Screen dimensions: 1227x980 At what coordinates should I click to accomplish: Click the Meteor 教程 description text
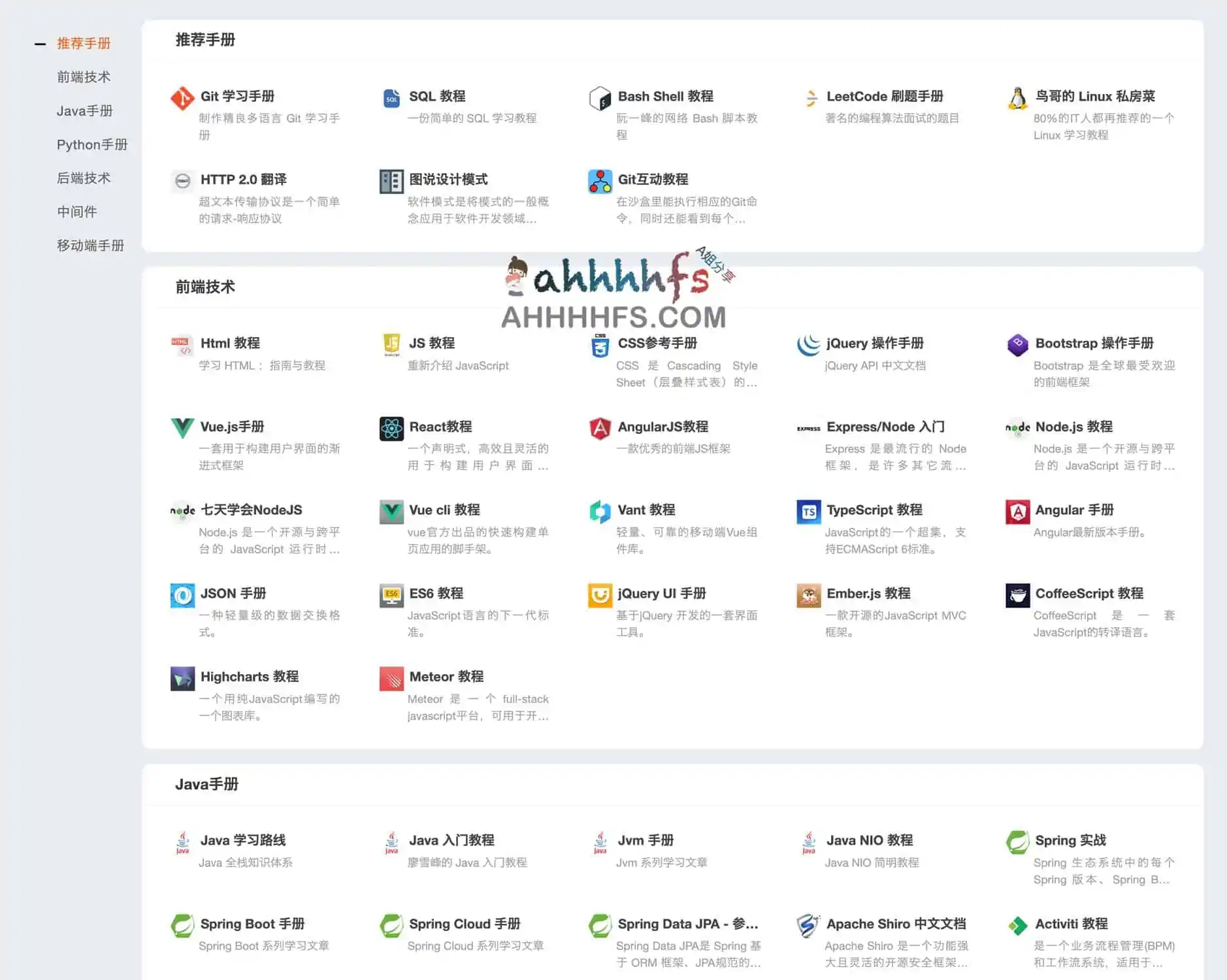point(478,708)
